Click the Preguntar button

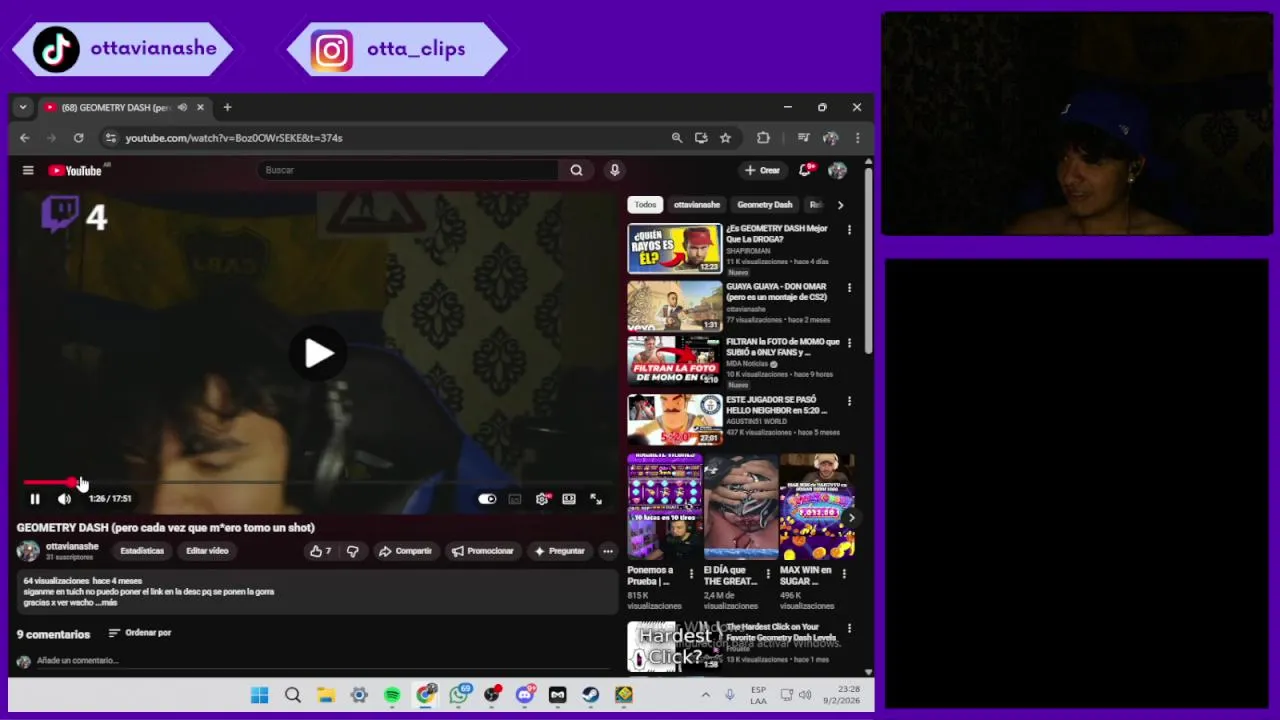click(x=559, y=551)
